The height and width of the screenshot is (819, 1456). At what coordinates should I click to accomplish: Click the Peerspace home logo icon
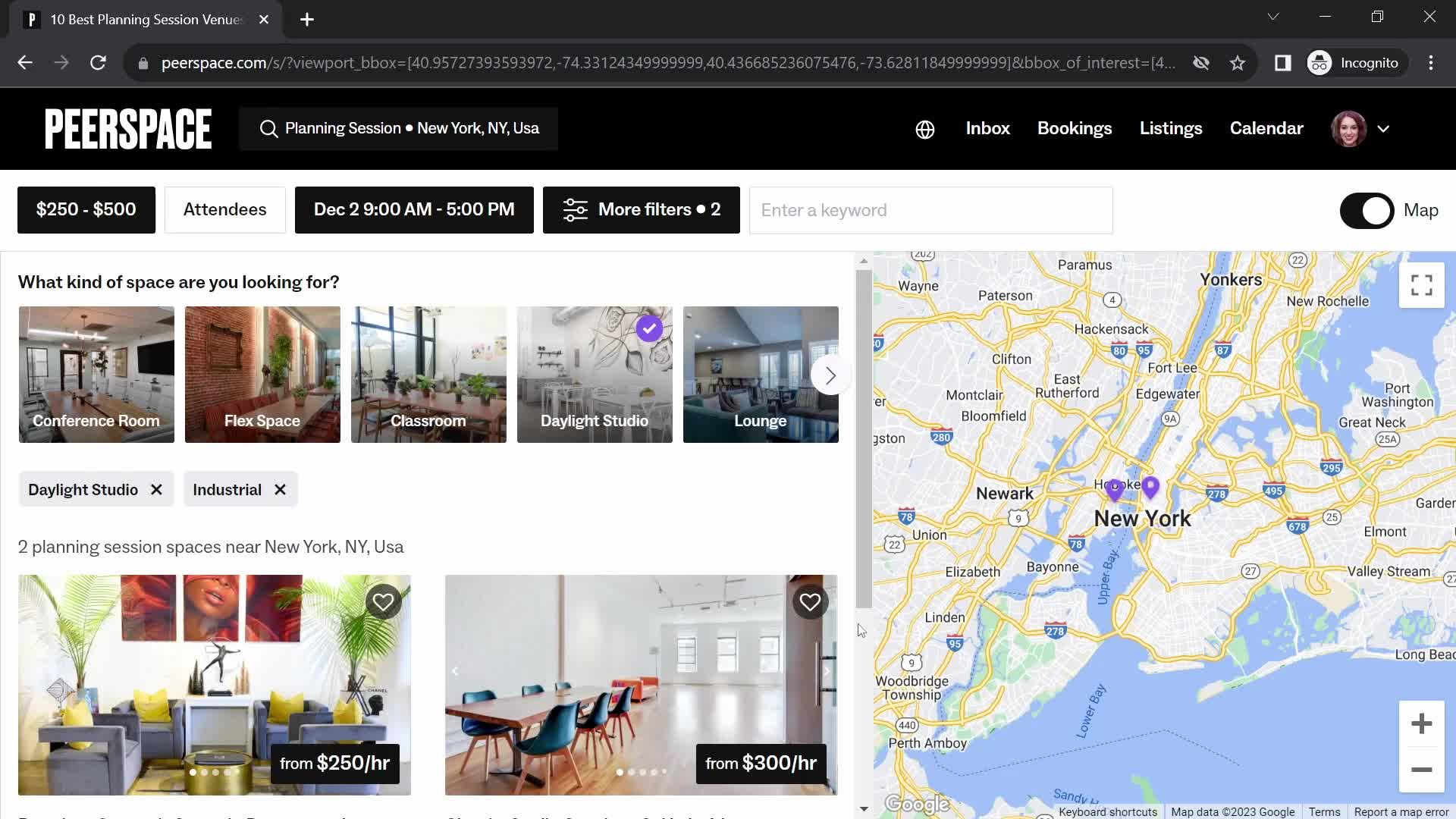pos(128,128)
